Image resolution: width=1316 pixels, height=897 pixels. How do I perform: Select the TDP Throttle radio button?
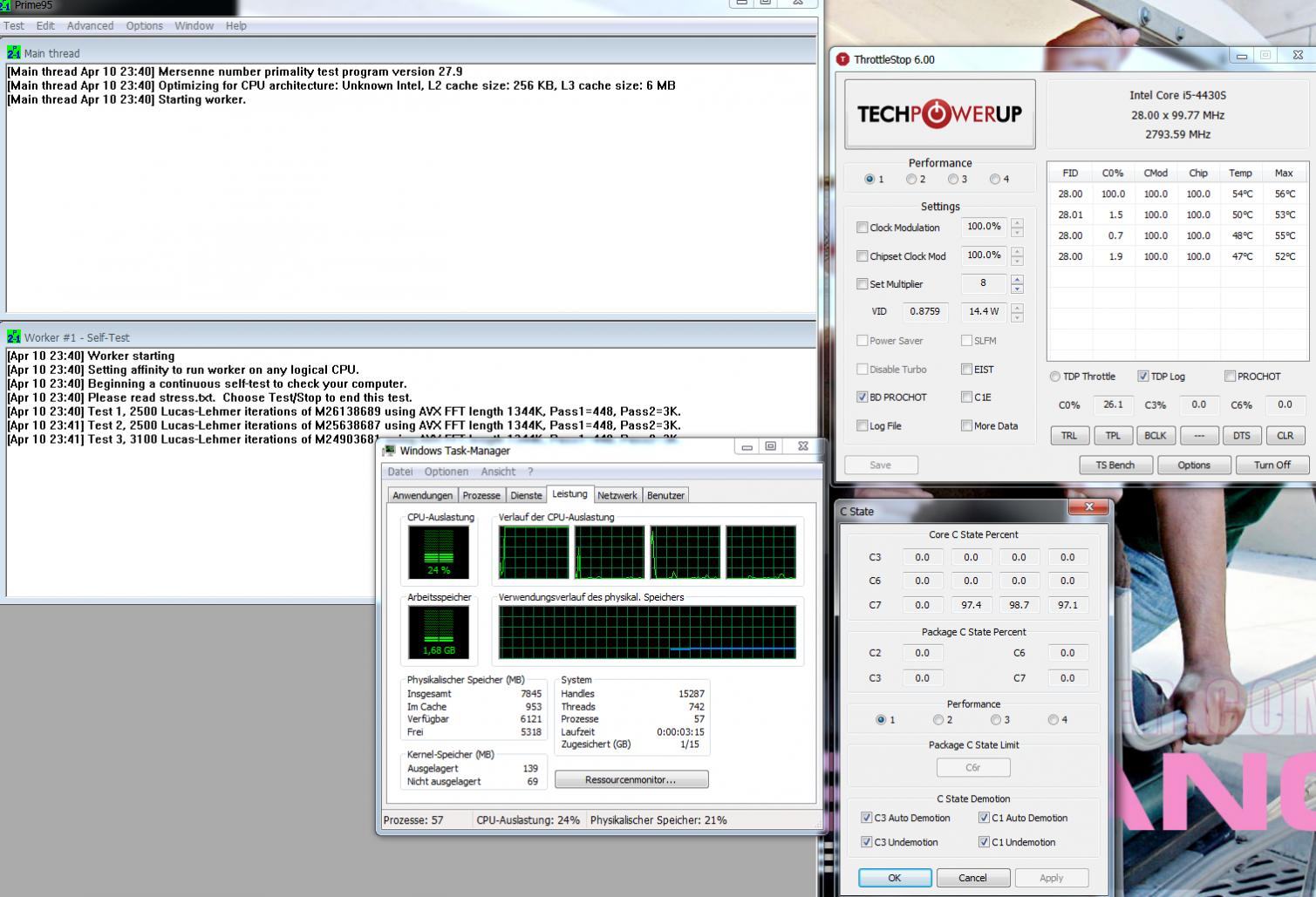pyautogui.click(x=1055, y=377)
